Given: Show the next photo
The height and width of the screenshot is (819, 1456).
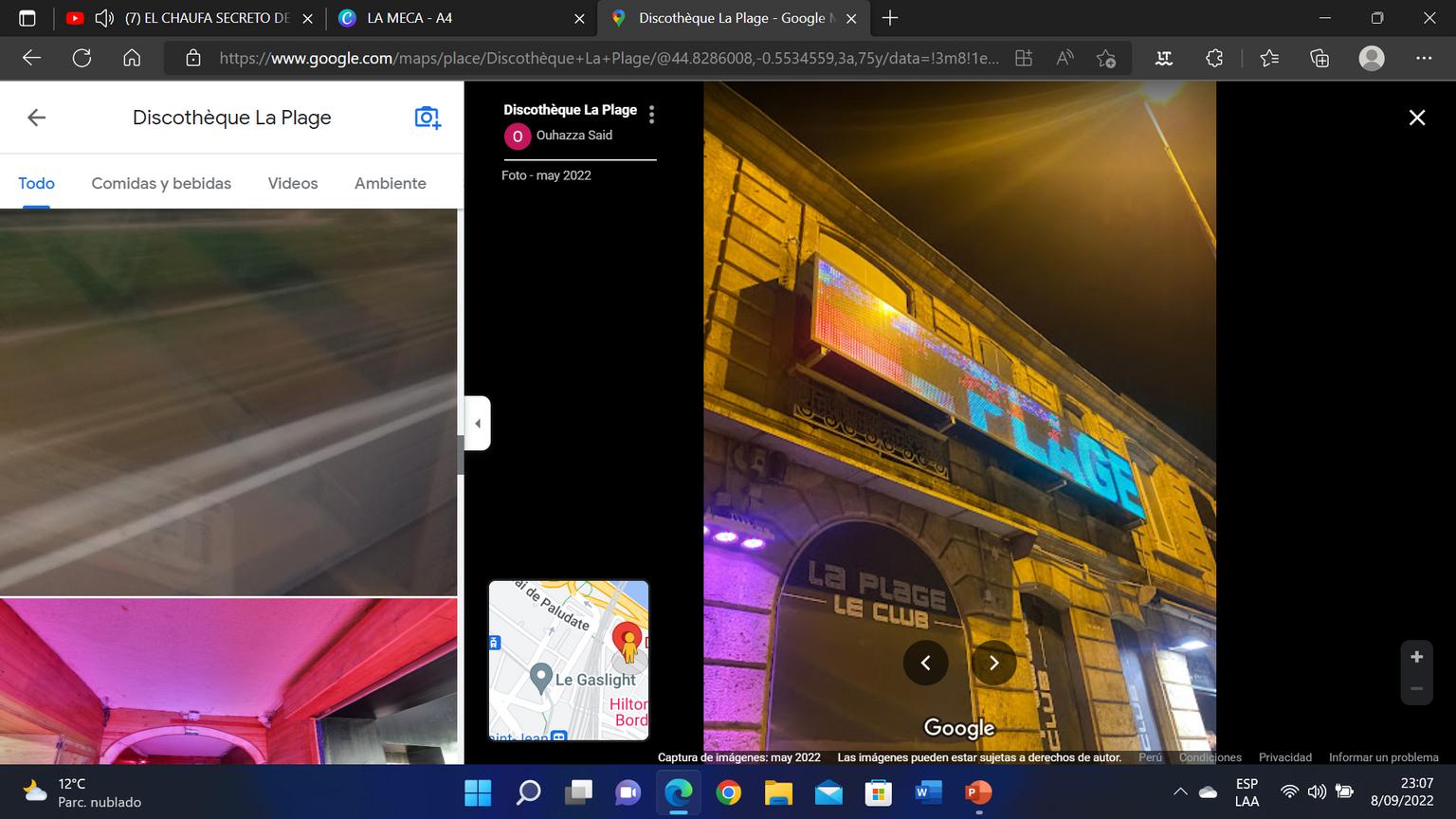Looking at the screenshot, I should [x=994, y=663].
